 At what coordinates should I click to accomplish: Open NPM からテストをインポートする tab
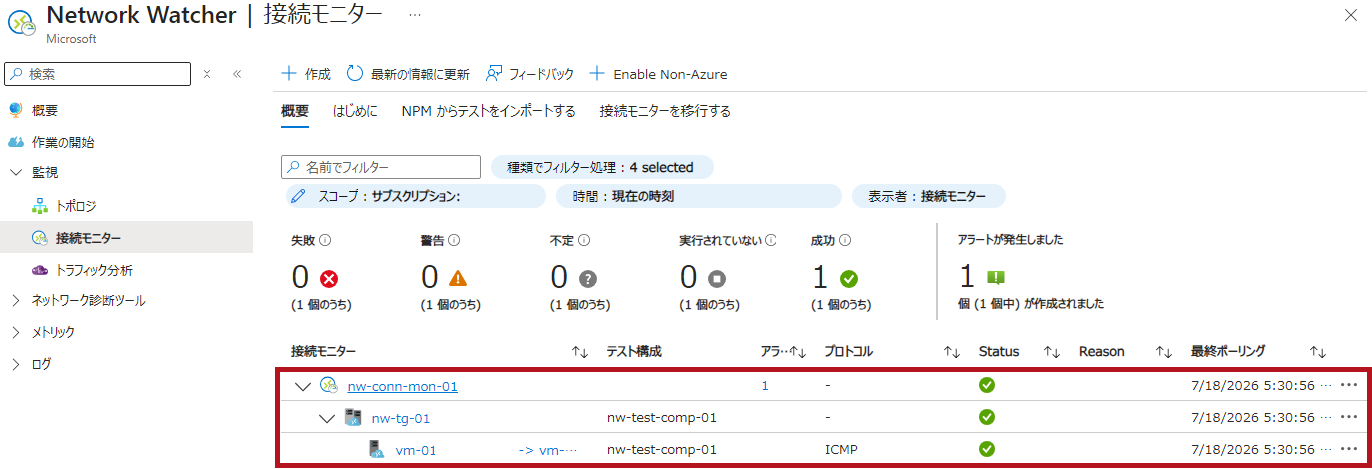point(488,111)
